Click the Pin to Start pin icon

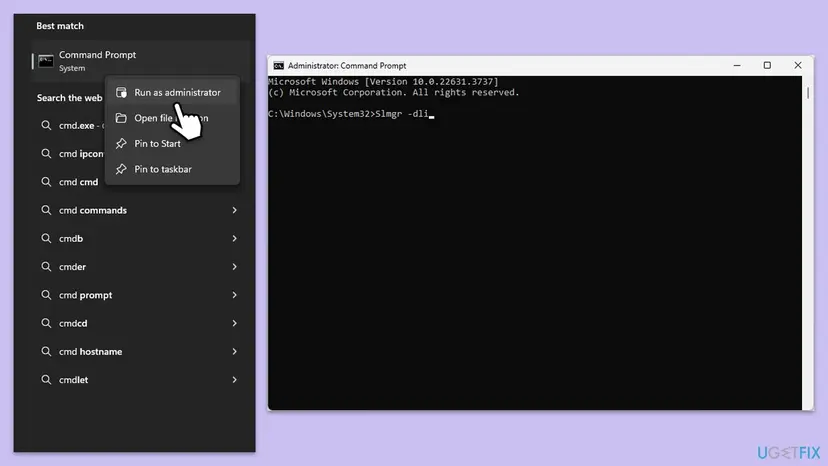(x=121, y=144)
